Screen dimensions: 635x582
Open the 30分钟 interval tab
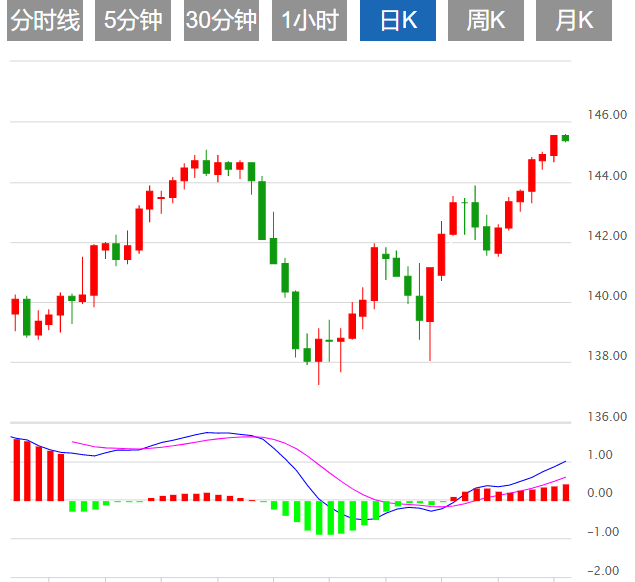coord(221,21)
